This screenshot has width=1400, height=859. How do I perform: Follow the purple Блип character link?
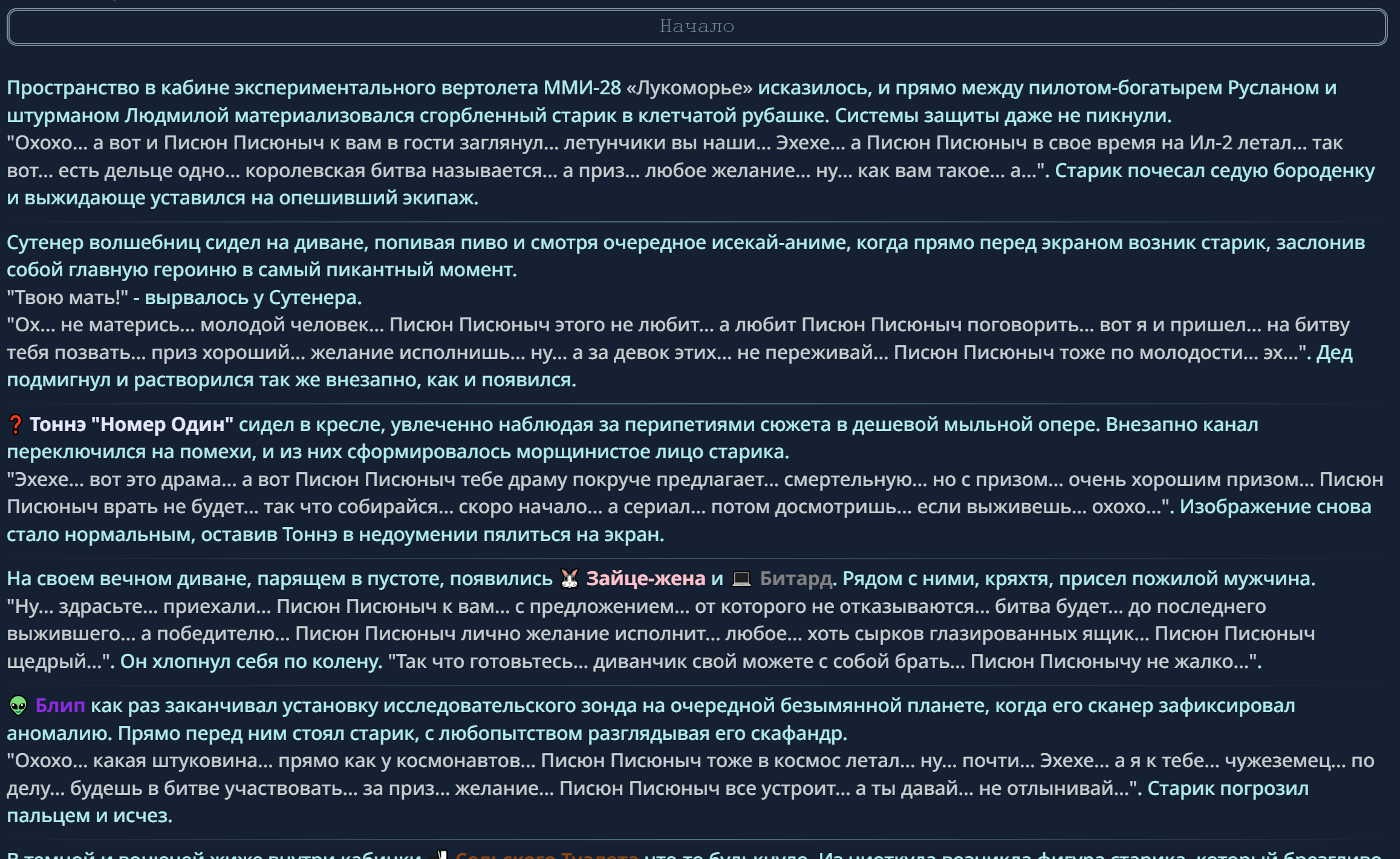60,705
